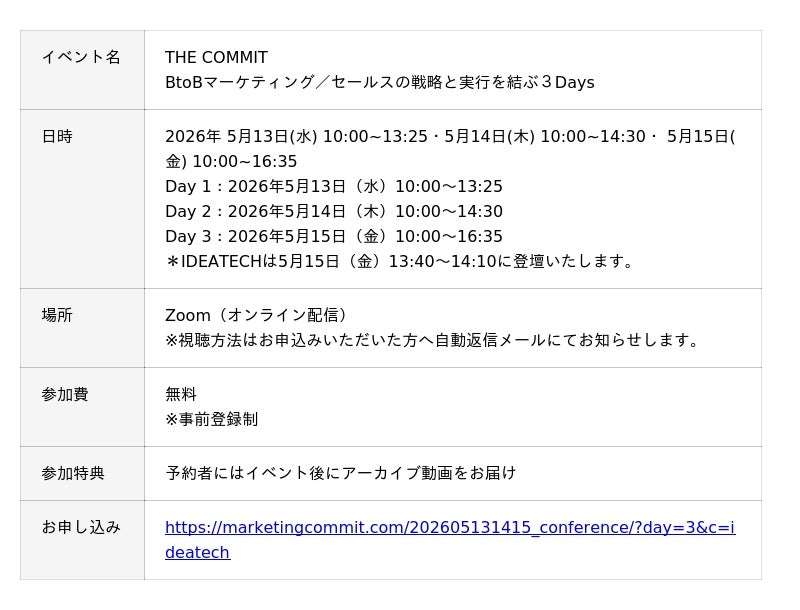
Task: Select the Day 2 schedule line
Action: coord(333,212)
